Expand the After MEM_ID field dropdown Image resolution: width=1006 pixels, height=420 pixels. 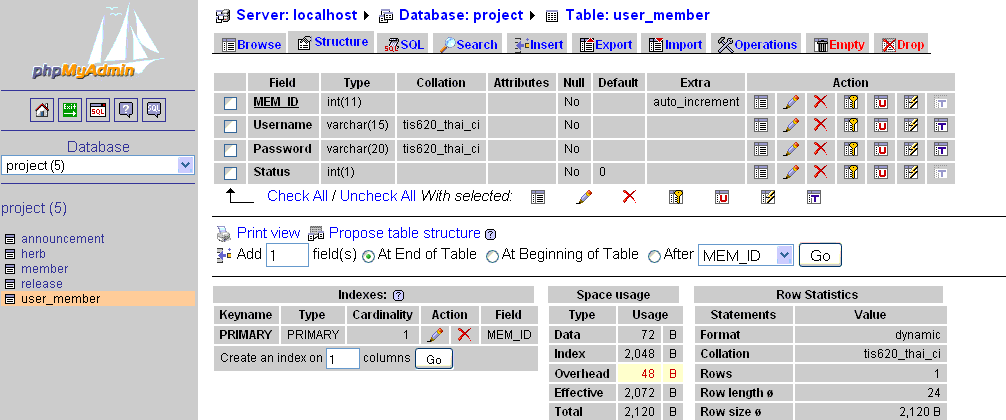coord(783,256)
